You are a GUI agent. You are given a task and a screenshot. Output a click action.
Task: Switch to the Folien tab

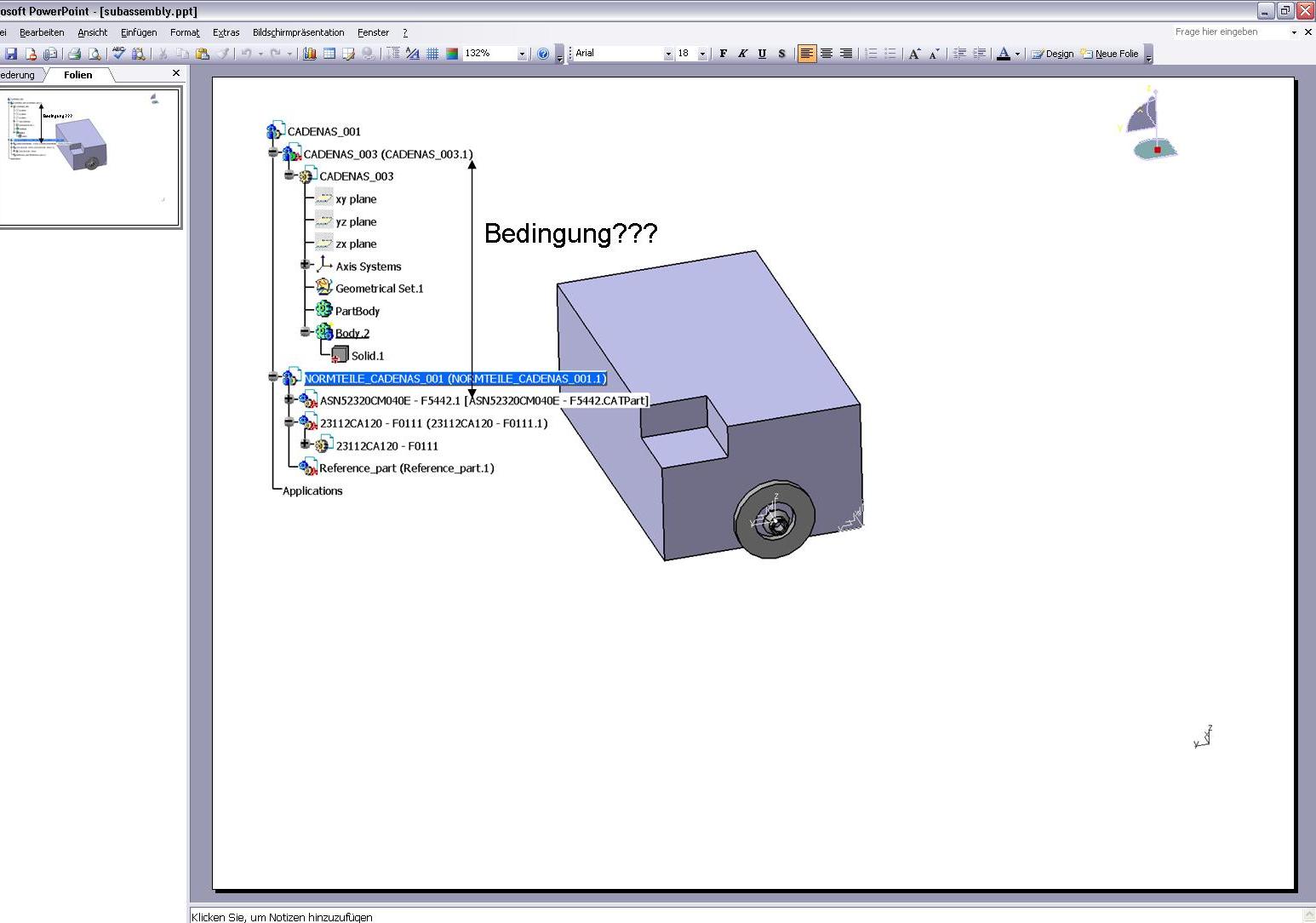pos(78,75)
